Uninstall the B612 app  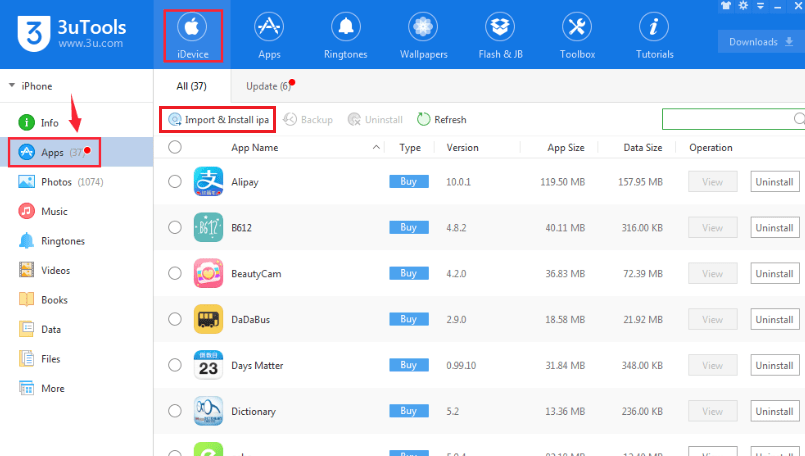(775, 227)
